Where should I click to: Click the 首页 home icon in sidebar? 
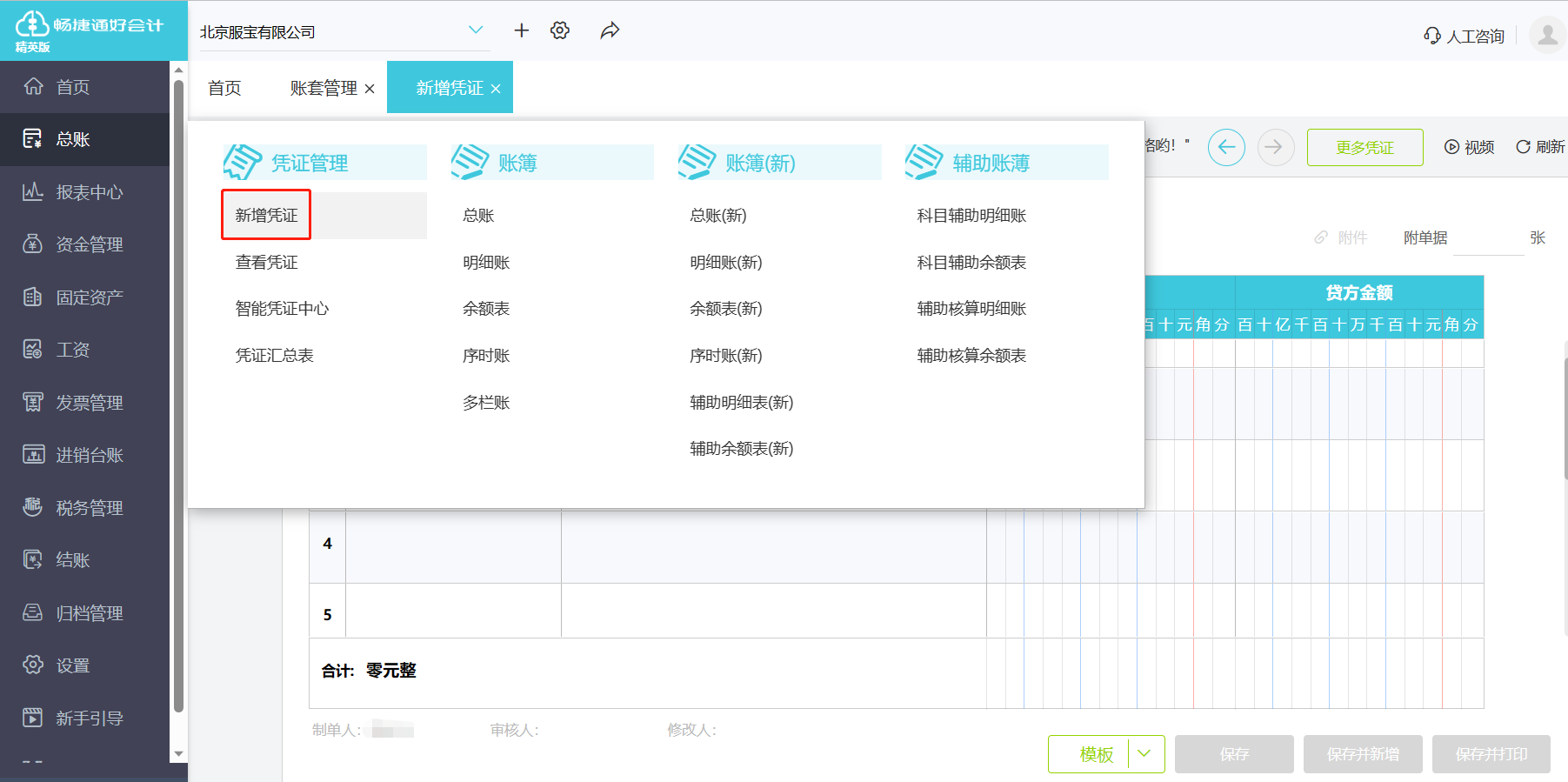pos(33,86)
